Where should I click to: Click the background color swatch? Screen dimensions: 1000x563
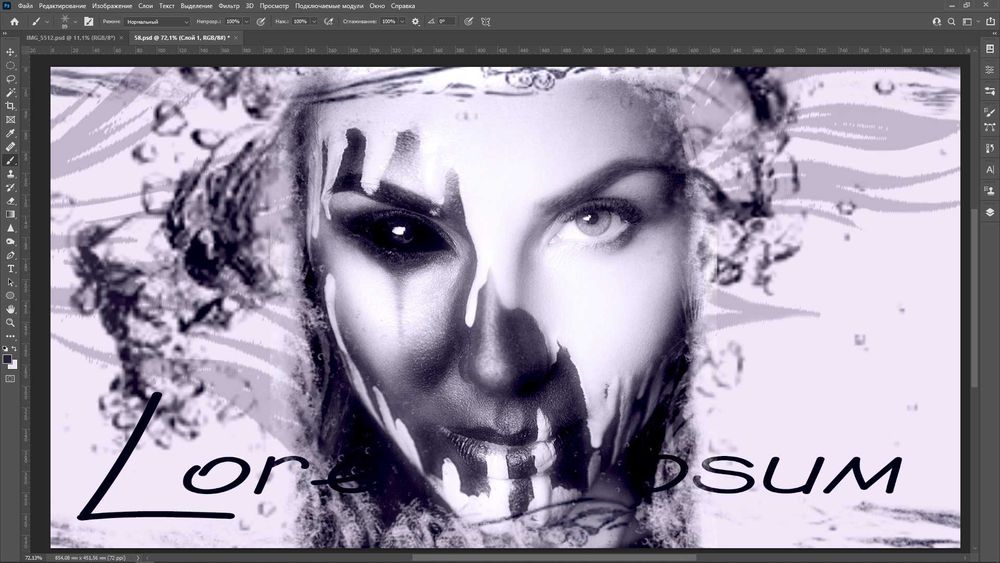click(13, 365)
